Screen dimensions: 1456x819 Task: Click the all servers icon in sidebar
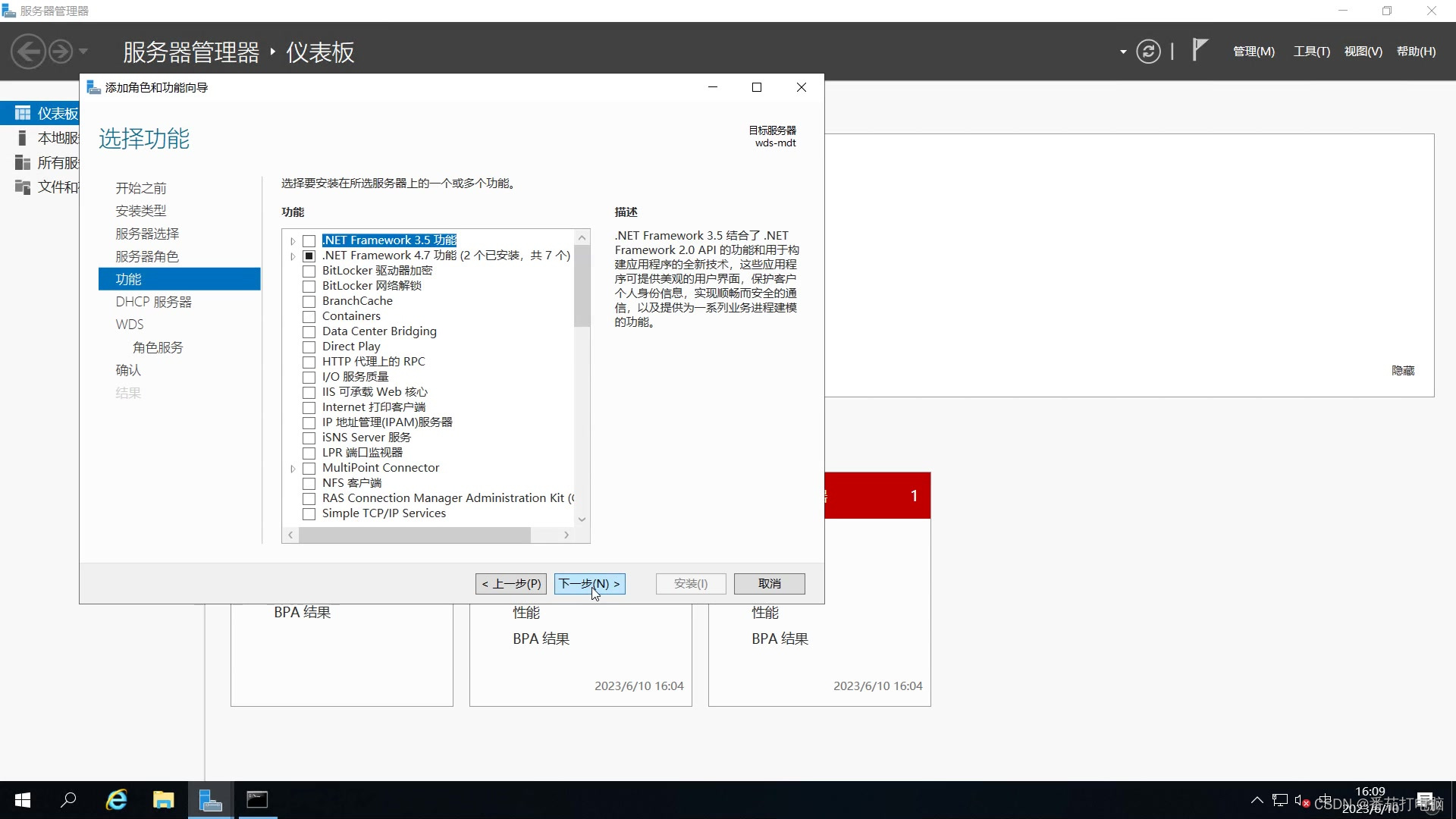[23, 162]
